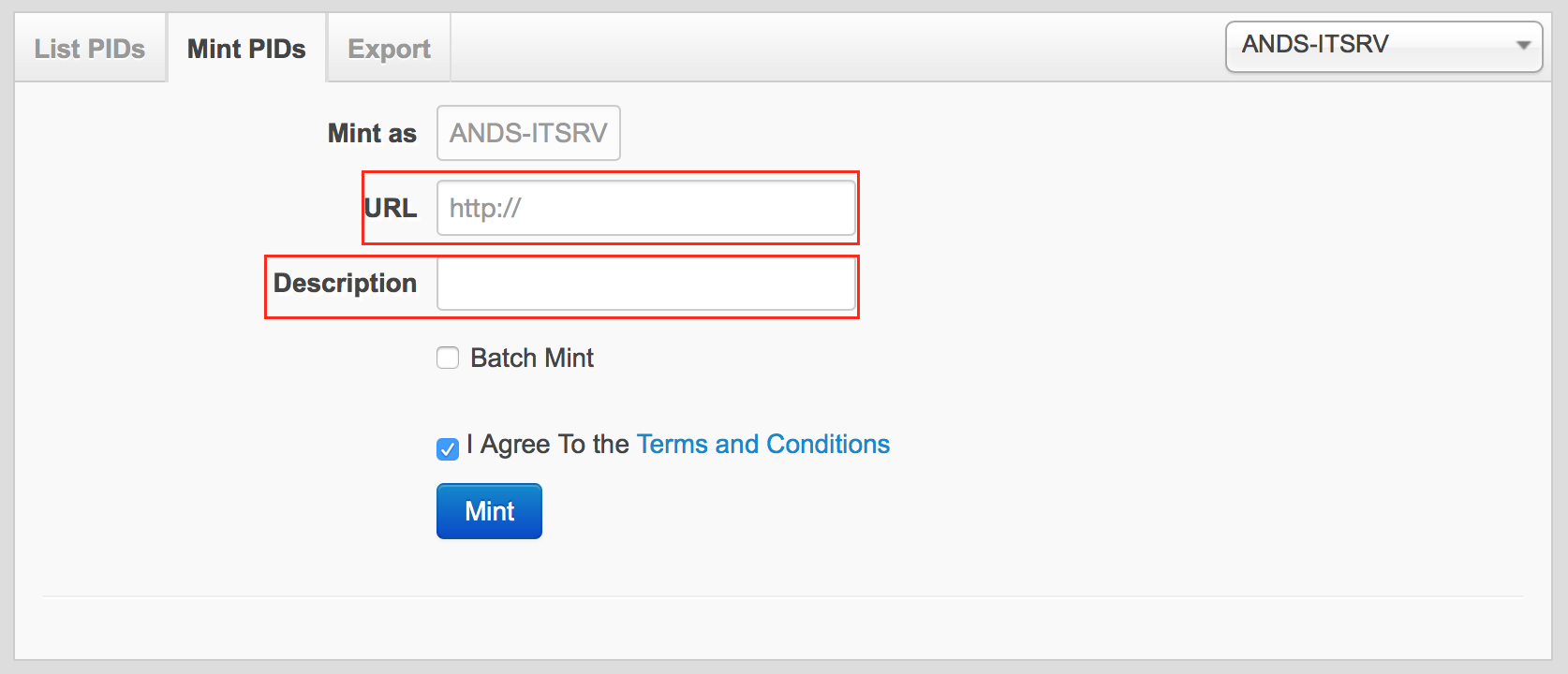Click the "URL" field label
The height and width of the screenshot is (674, 1568).
[x=391, y=208]
